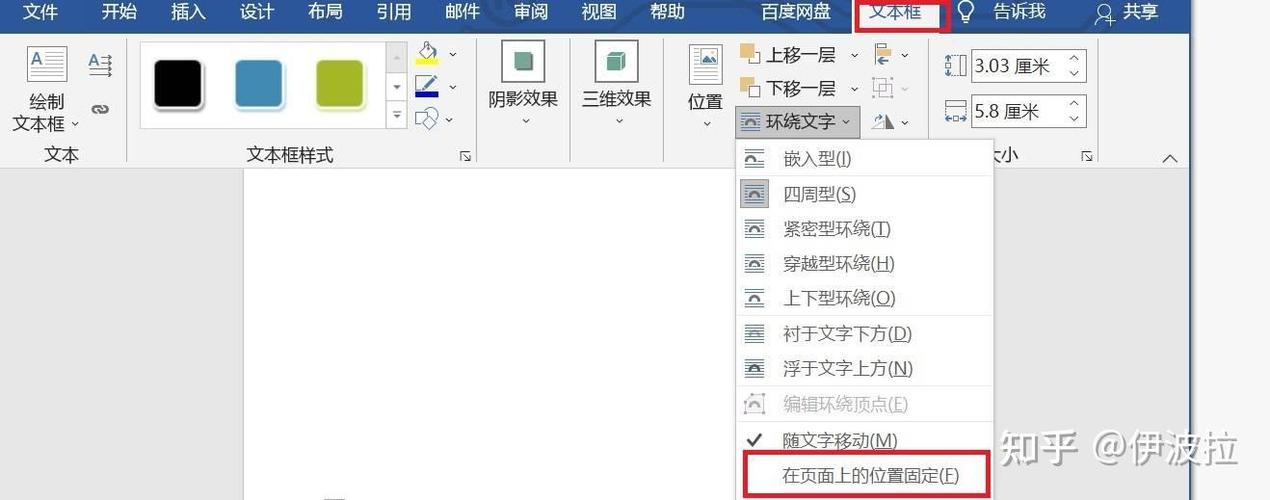
Task: Open the Send Backward dropdown arrow
Action: click(853, 88)
